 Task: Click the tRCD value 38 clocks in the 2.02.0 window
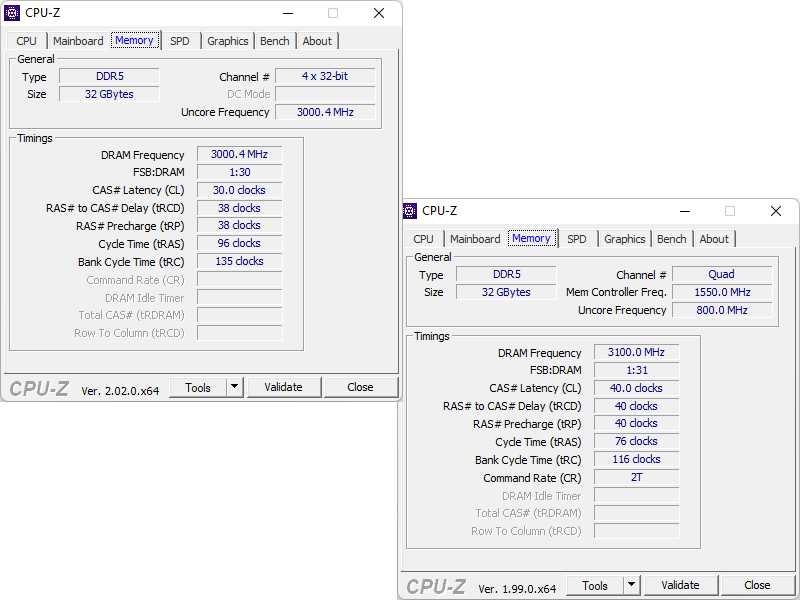(239, 208)
